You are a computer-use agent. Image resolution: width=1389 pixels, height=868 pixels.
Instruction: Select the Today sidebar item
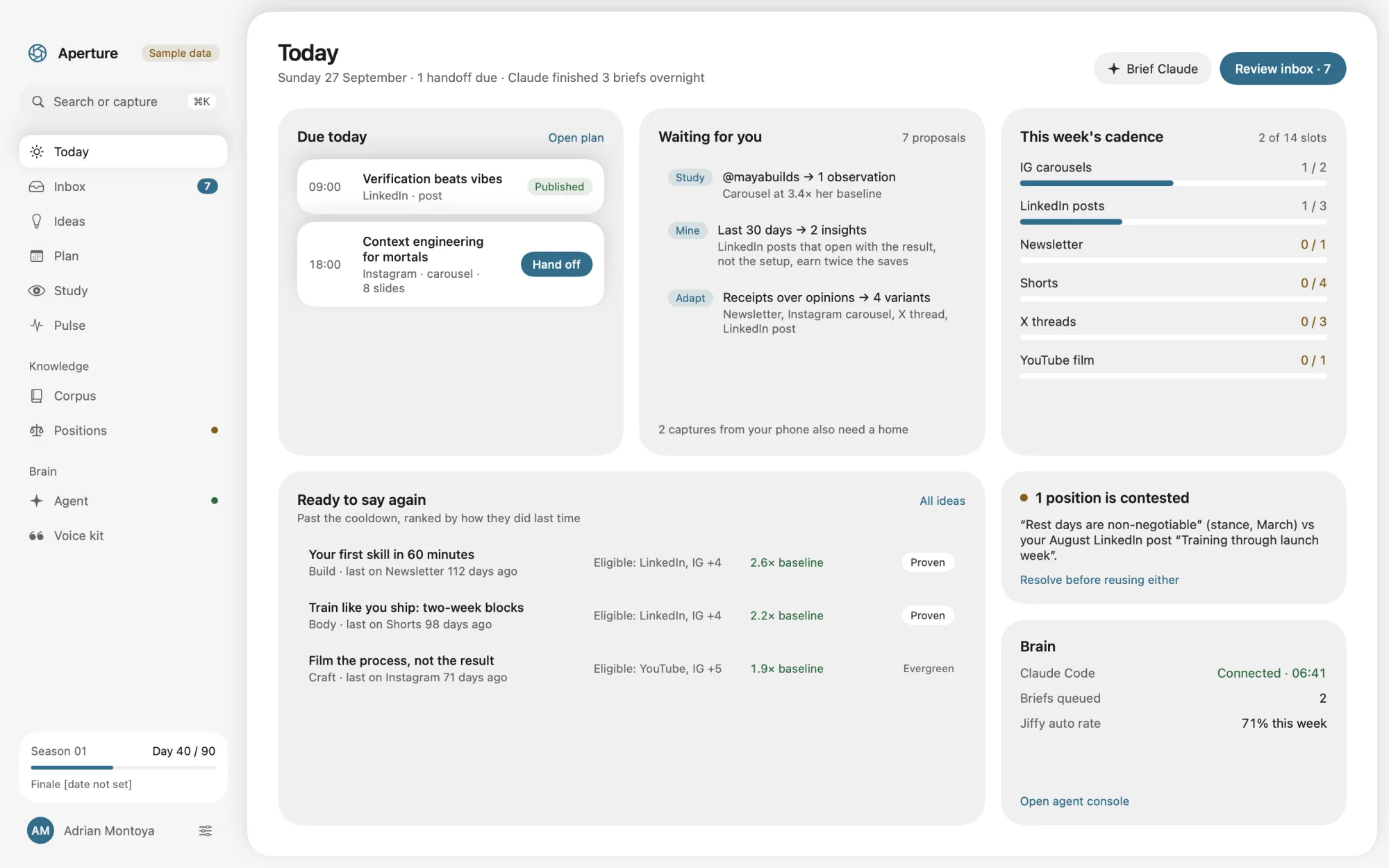pos(124,151)
